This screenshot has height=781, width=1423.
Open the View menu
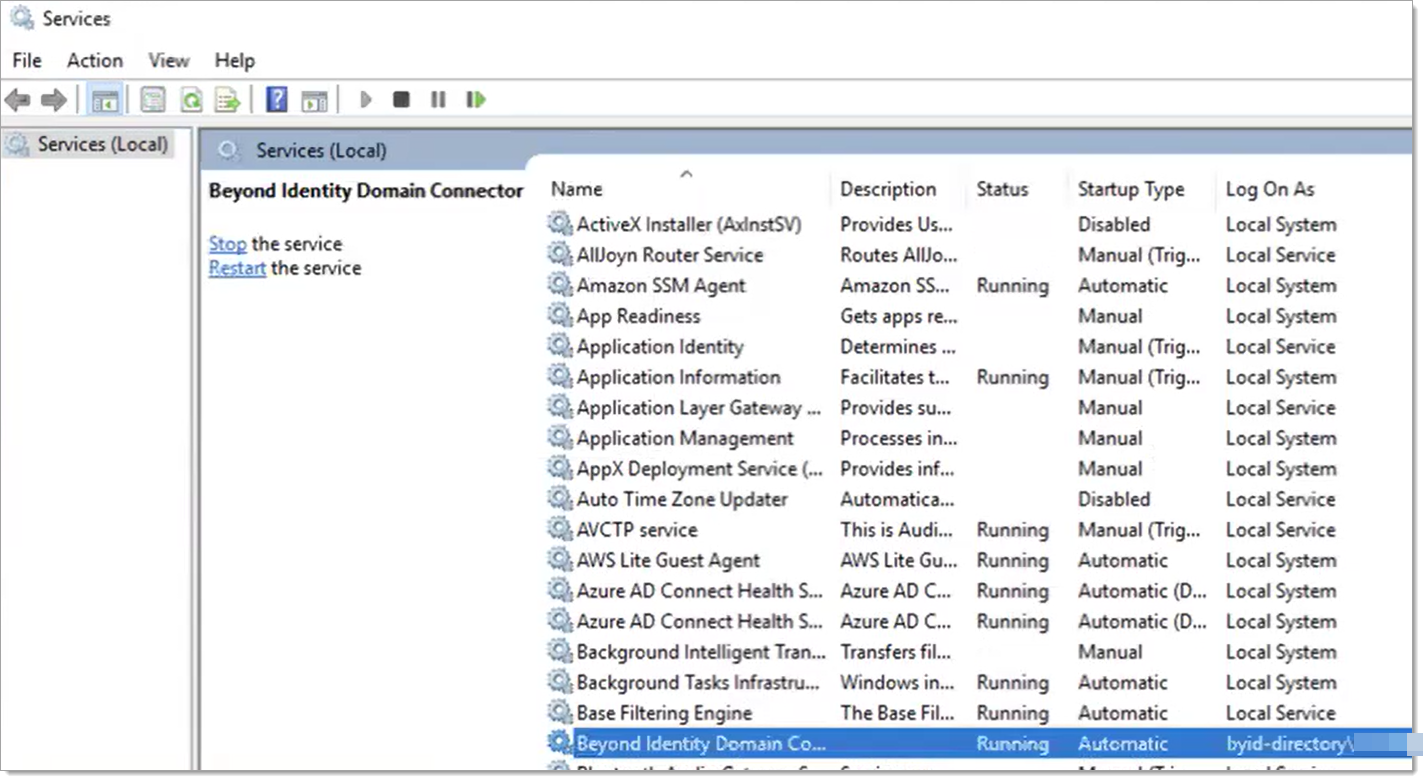pos(169,61)
